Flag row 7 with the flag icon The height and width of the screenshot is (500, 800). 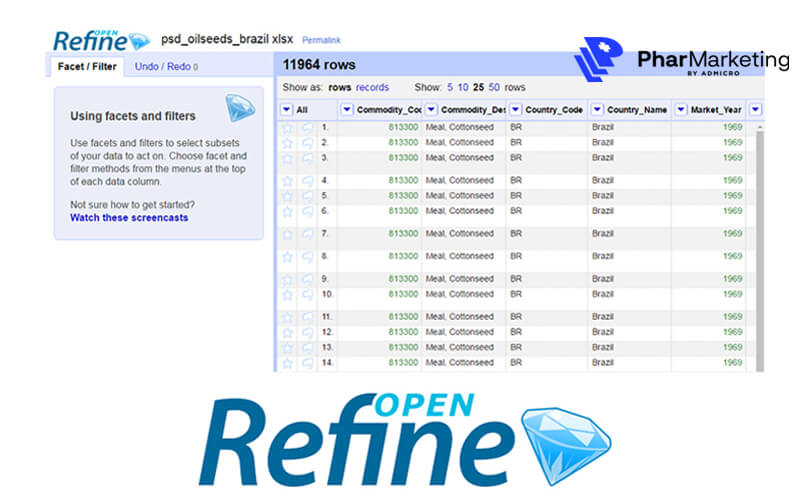[x=307, y=234]
